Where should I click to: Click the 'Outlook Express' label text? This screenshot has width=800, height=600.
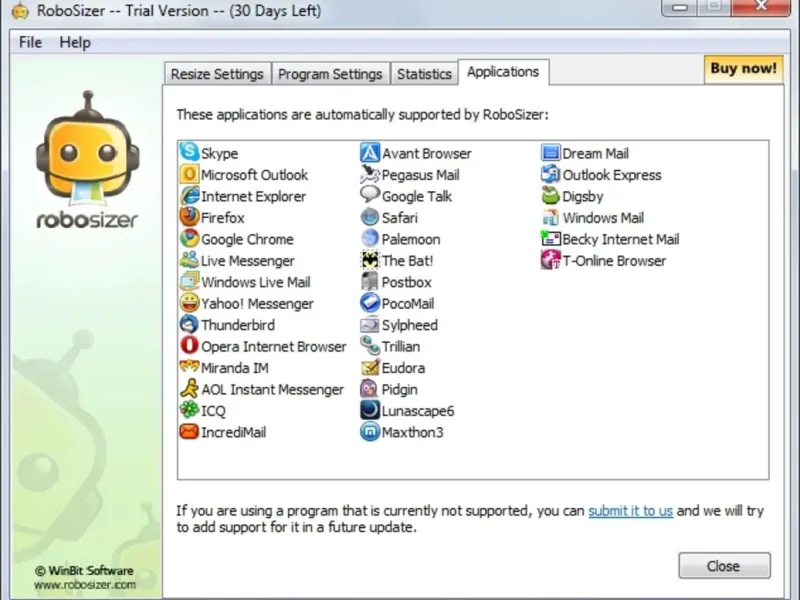click(x=612, y=175)
